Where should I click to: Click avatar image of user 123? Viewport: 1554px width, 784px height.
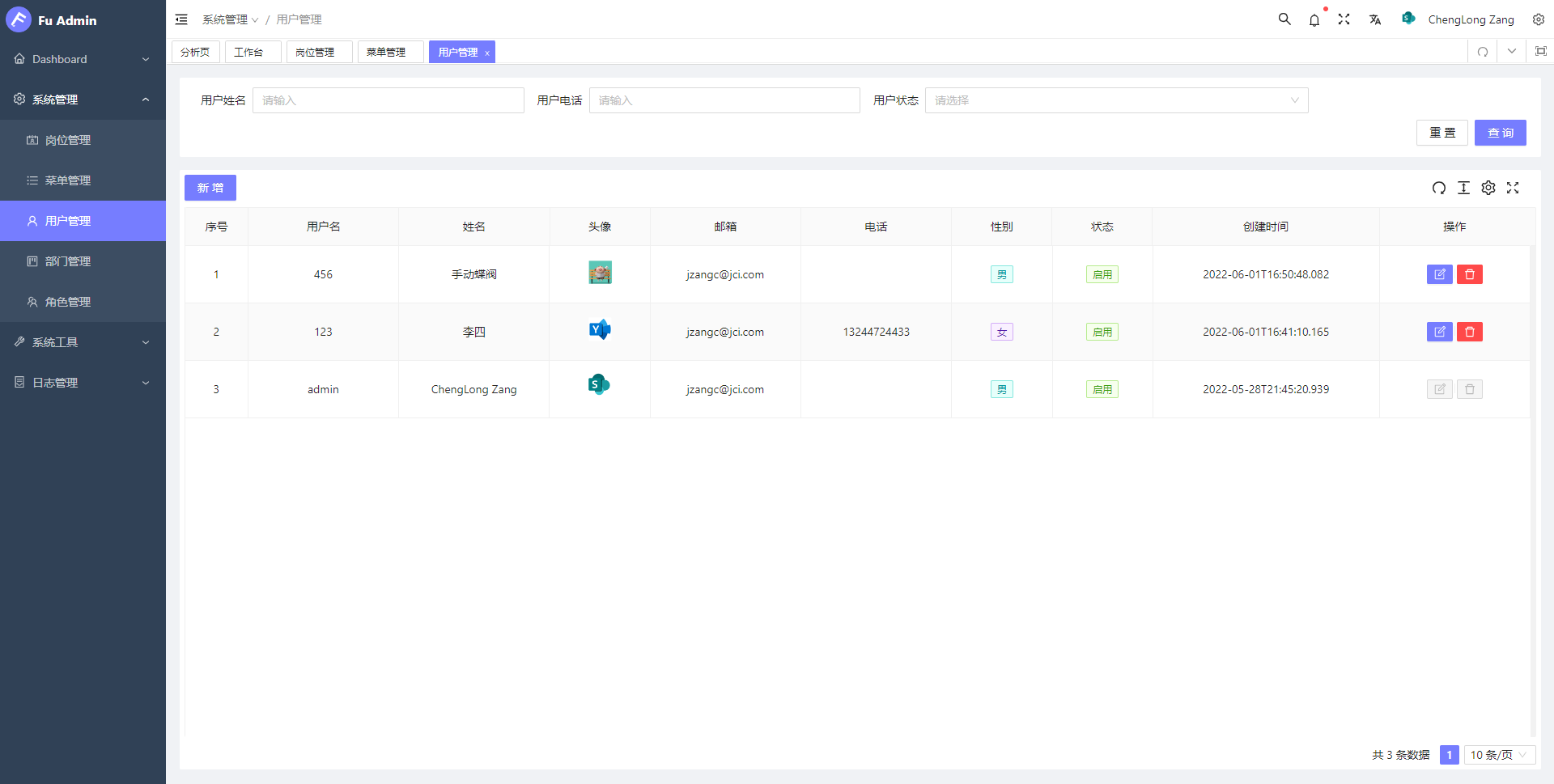click(x=600, y=329)
